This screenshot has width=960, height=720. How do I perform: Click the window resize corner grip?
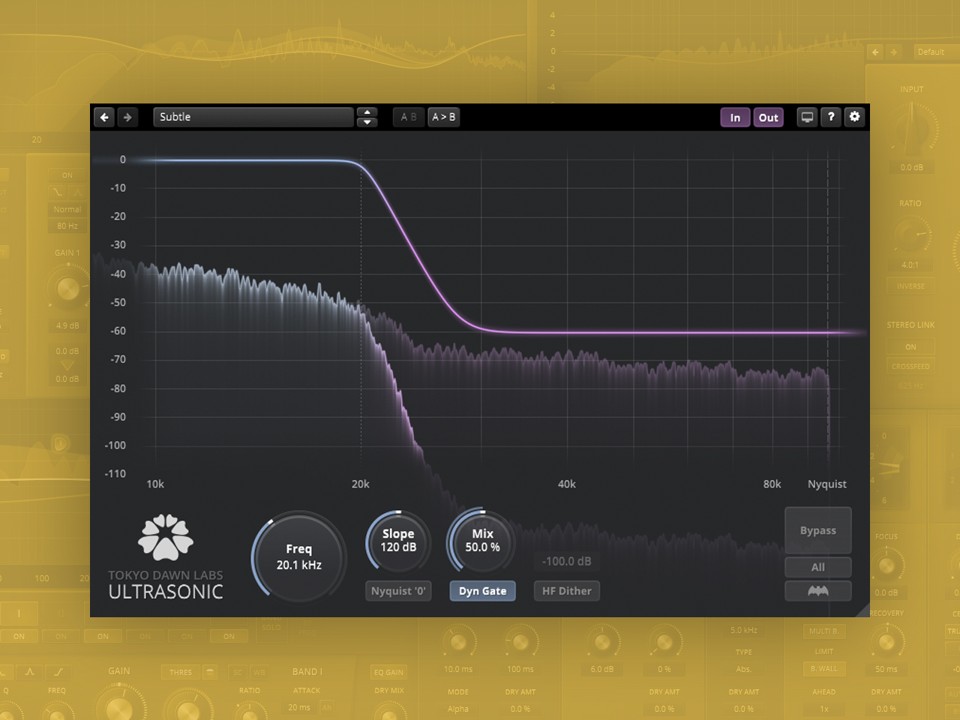tap(862, 610)
